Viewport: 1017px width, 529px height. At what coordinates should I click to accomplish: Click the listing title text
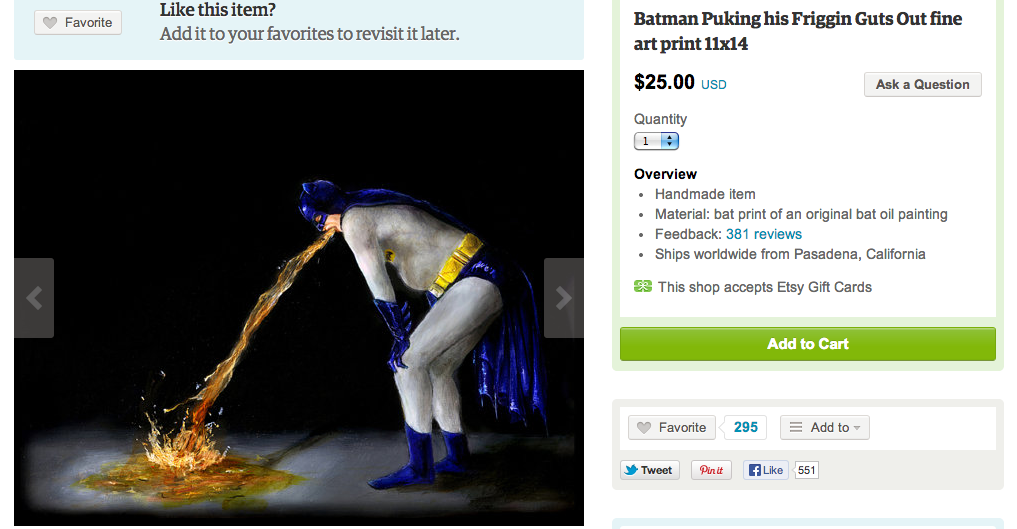coord(797,31)
